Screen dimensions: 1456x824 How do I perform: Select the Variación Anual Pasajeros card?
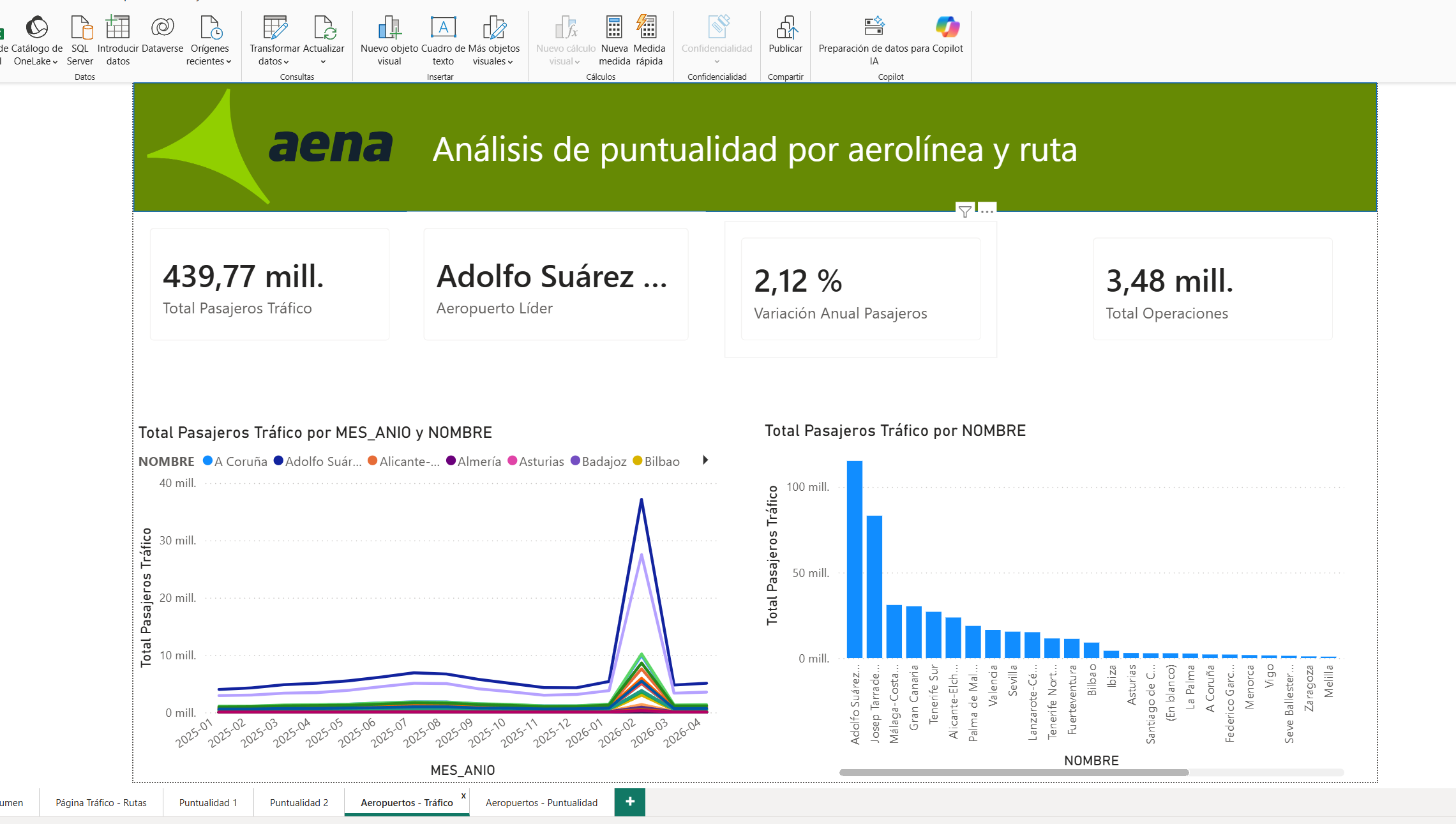coord(860,289)
